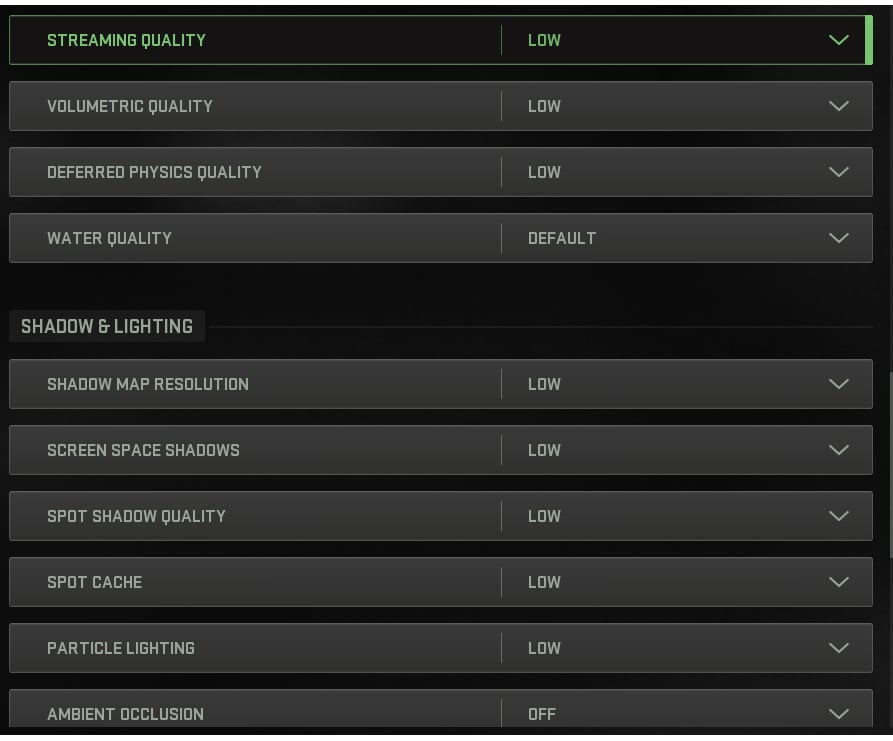This screenshot has width=893, height=741.
Task: Select the Streaming Quality setting label
Action: pos(126,40)
